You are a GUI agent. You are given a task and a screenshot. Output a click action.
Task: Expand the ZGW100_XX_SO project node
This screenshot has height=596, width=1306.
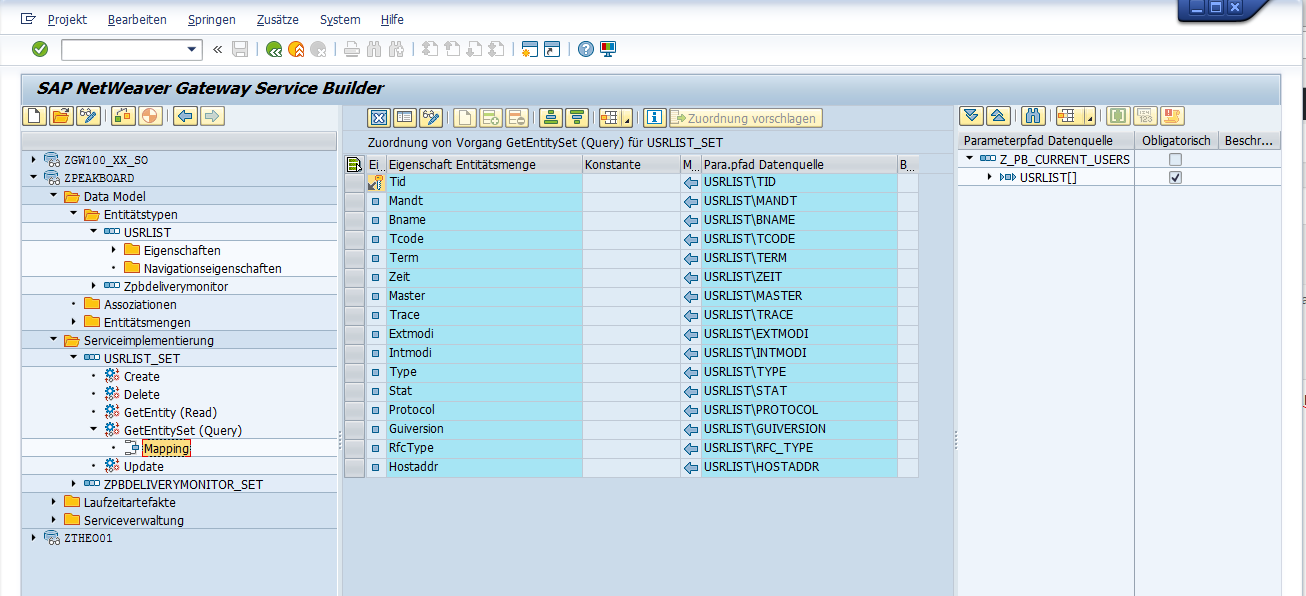click(34, 160)
